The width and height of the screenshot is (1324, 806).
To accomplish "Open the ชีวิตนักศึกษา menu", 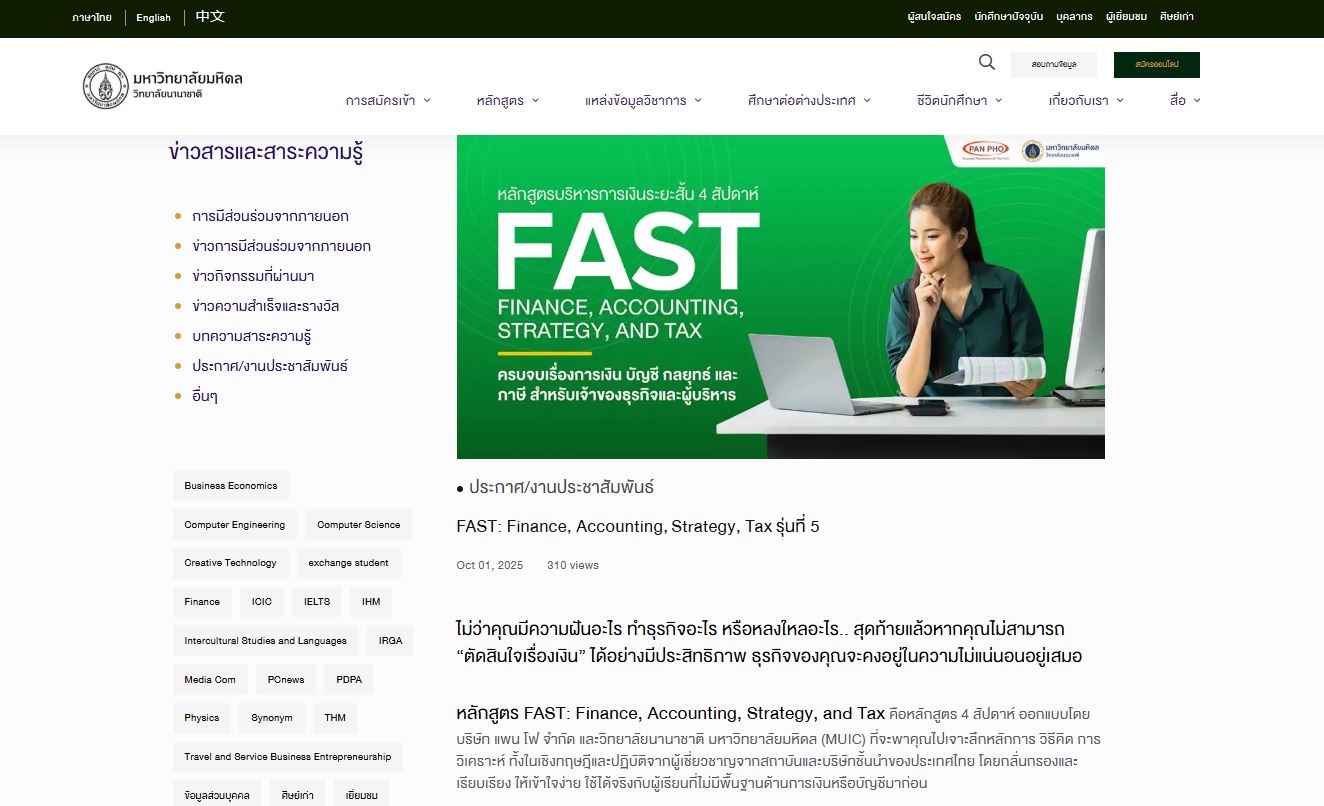I will point(959,100).
